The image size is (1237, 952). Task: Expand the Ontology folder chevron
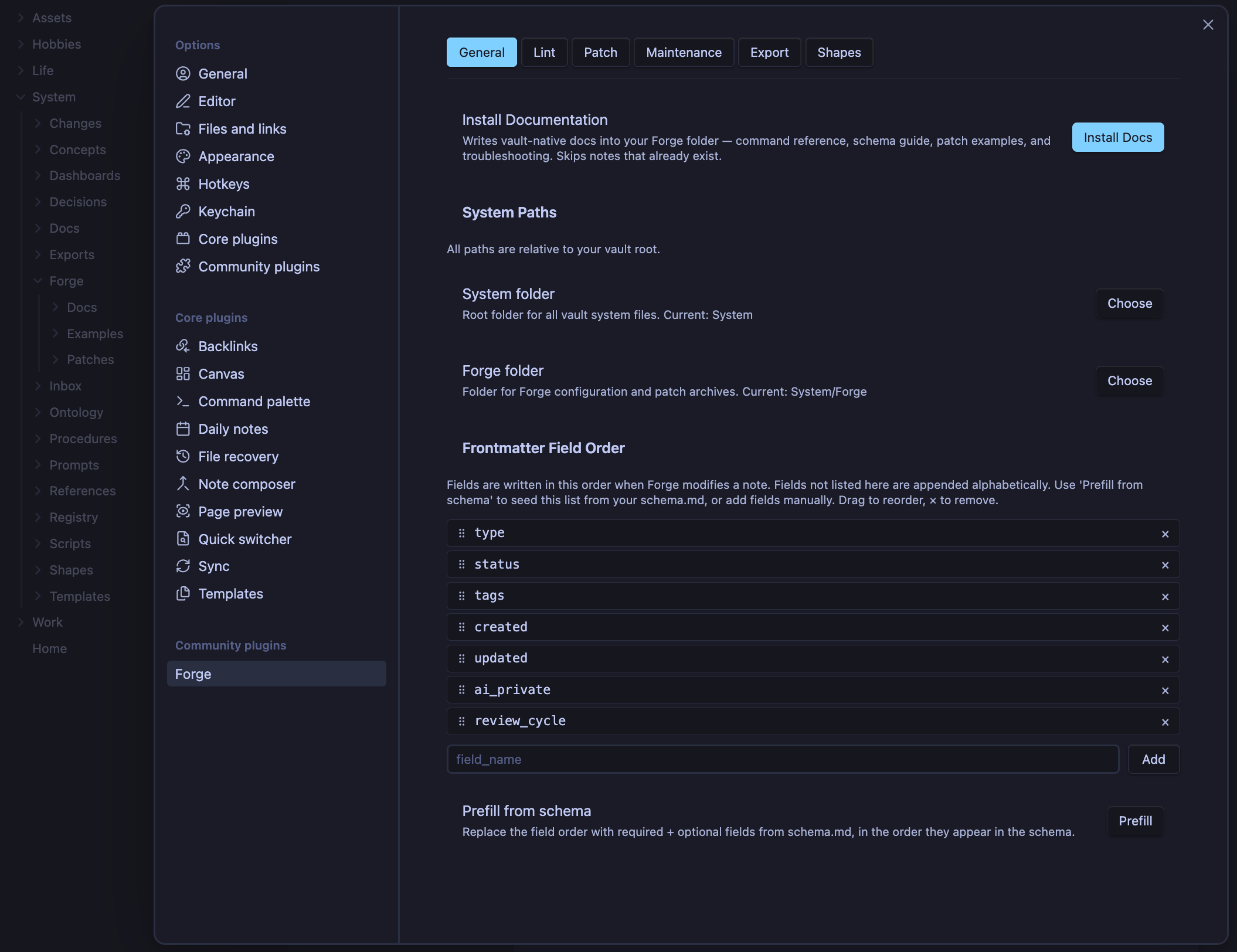click(x=38, y=413)
